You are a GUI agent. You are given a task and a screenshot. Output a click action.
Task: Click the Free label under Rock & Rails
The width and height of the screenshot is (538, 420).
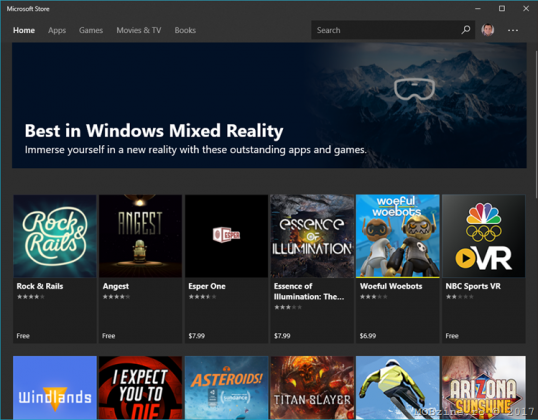(23, 336)
